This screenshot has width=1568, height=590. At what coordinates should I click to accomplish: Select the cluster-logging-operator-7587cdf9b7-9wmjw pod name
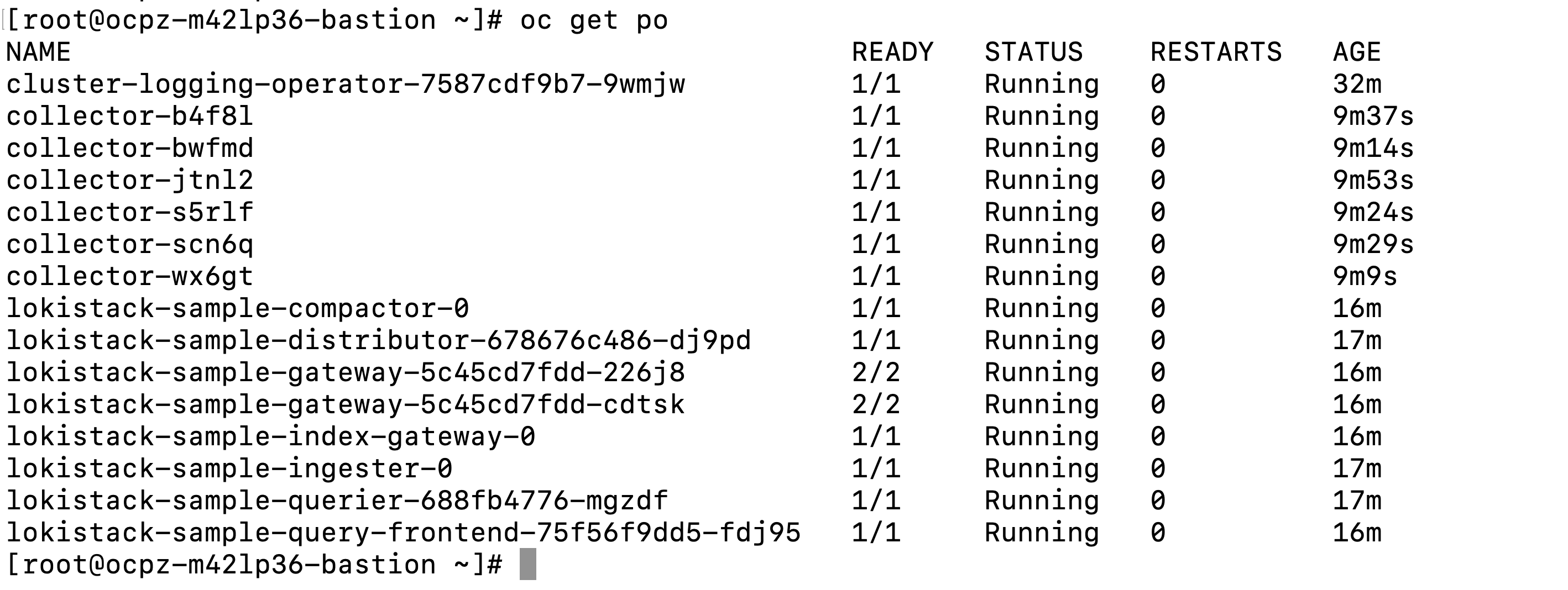346,85
